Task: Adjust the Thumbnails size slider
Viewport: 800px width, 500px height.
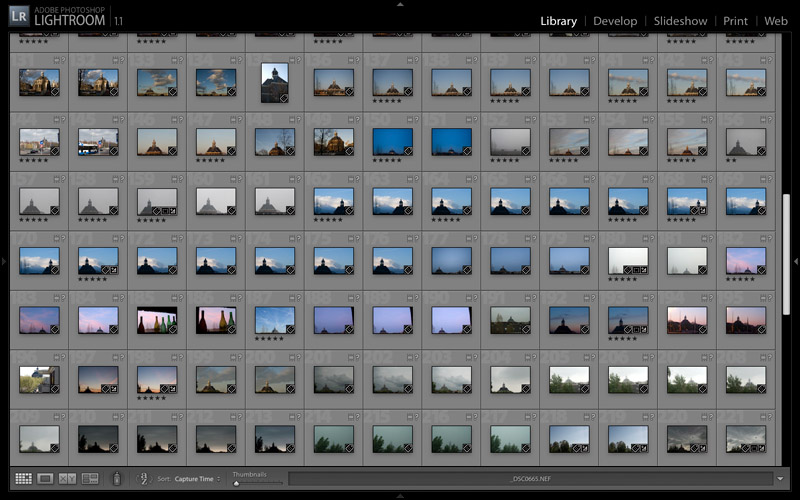Action: click(x=237, y=483)
